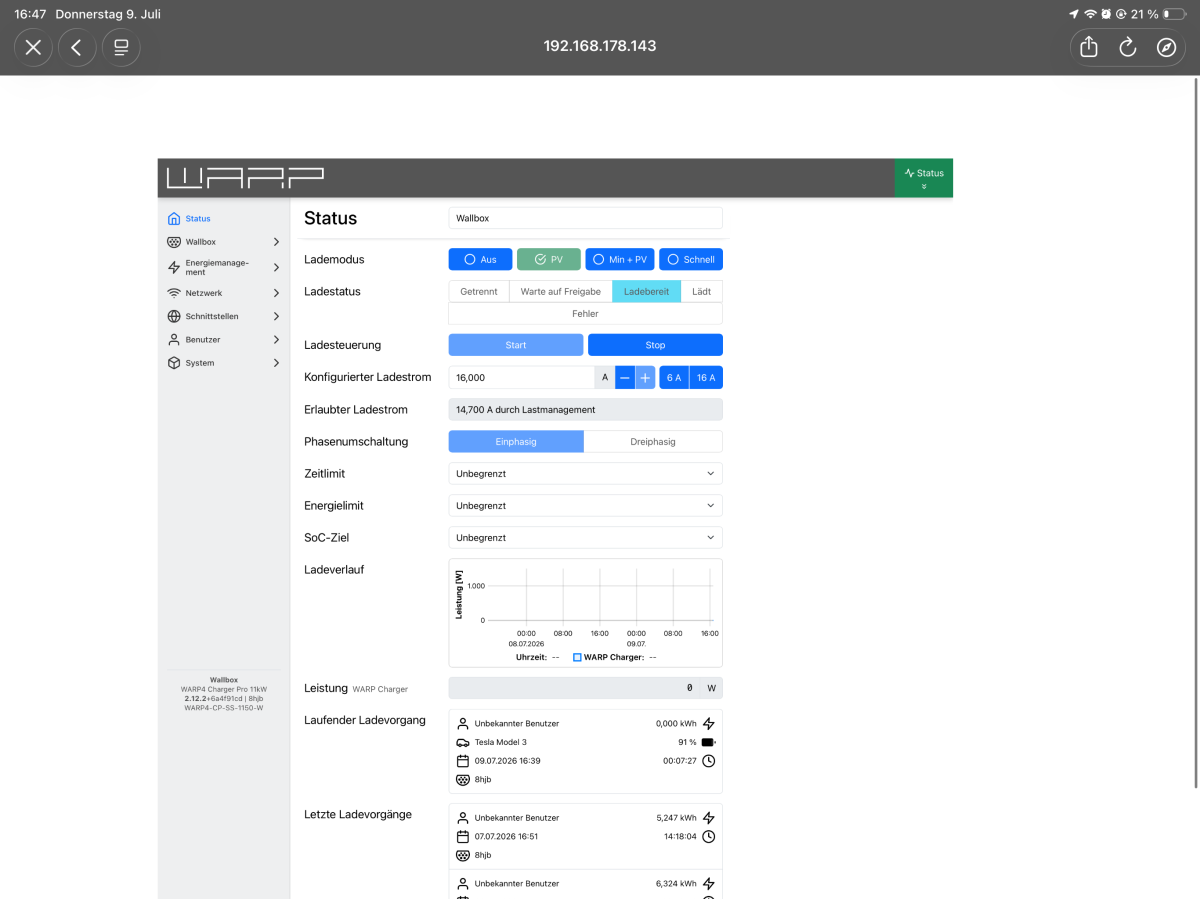Image resolution: width=1200 pixels, height=899 pixels.
Task: Click the calendar icon next to 07.07.2026 16:51
Action: (x=462, y=837)
